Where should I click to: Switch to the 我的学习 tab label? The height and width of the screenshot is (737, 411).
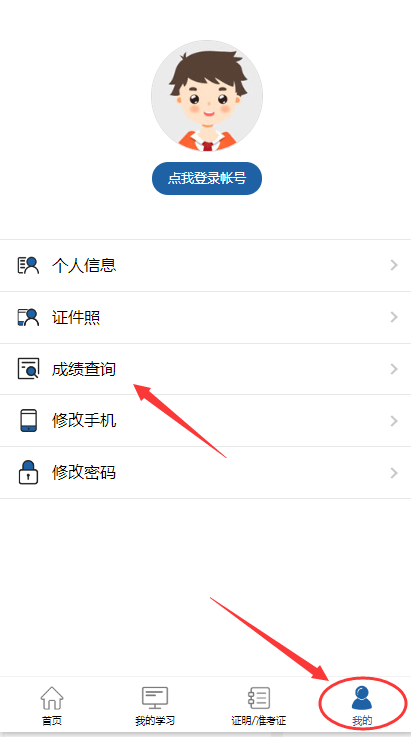coord(155,721)
